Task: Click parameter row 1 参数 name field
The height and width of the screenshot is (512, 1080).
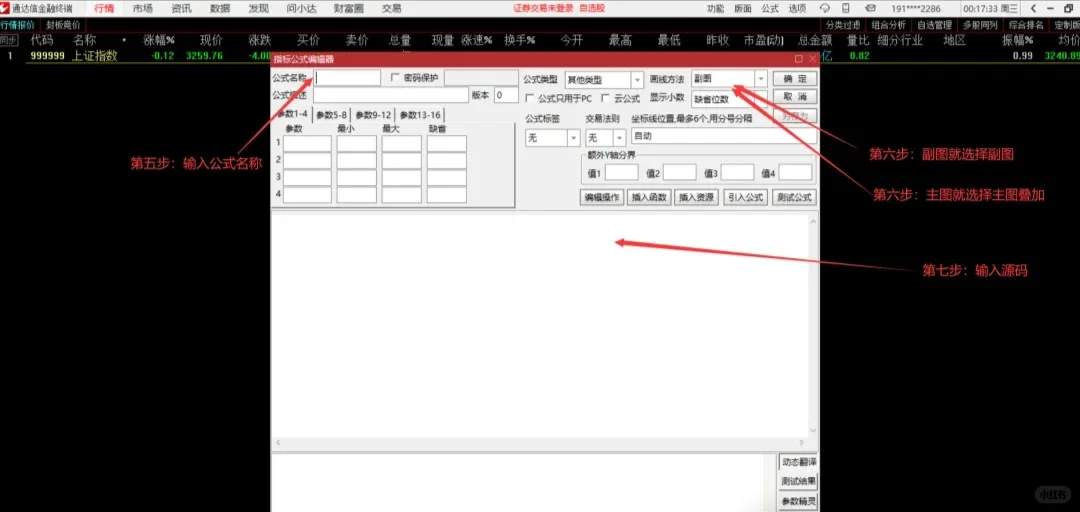Action: [x=307, y=143]
